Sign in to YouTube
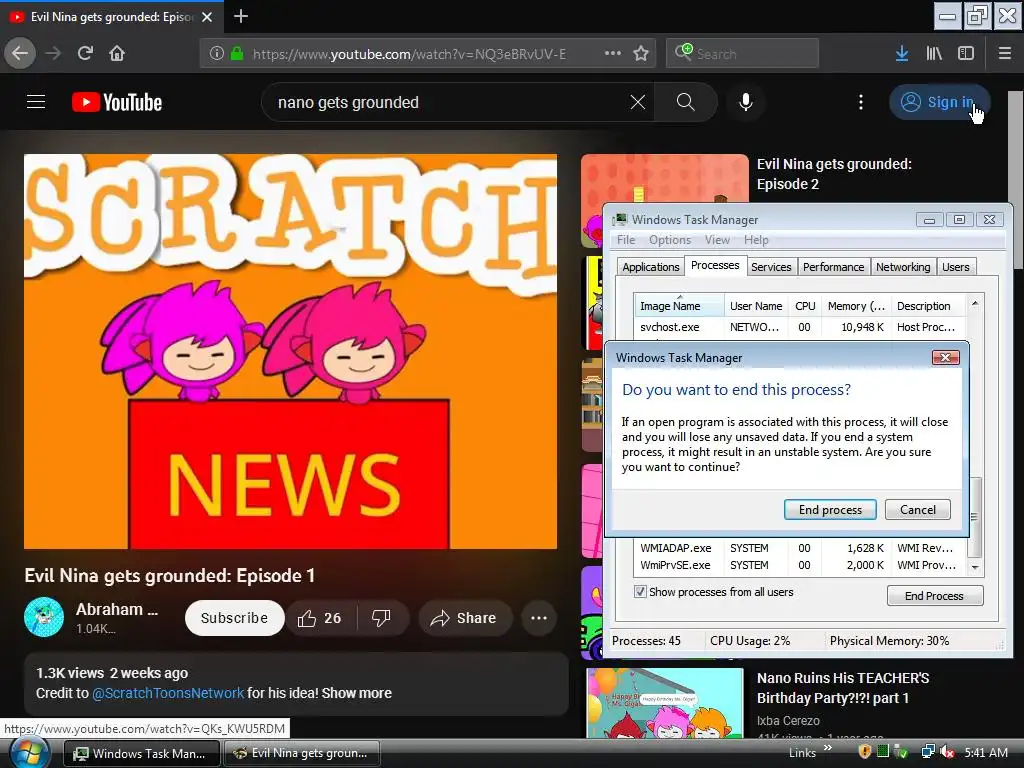The image size is (1024, 768). click(x=940, y=102)
